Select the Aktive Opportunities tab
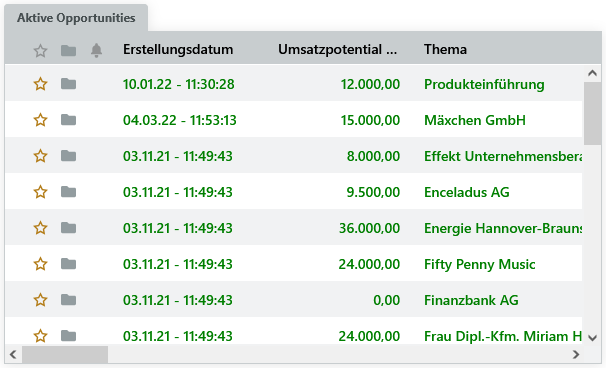This screenshot has width=606, height=368. click(76, 18)
